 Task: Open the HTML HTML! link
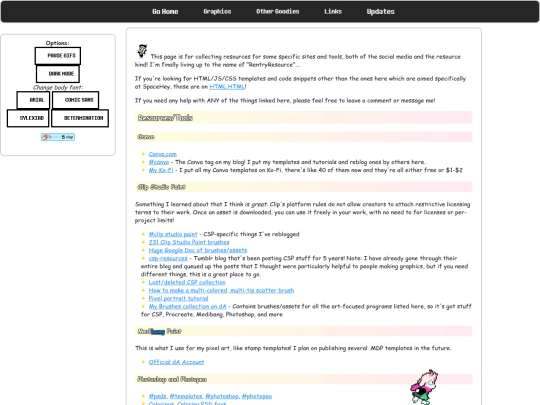click(x=227, y=87)
